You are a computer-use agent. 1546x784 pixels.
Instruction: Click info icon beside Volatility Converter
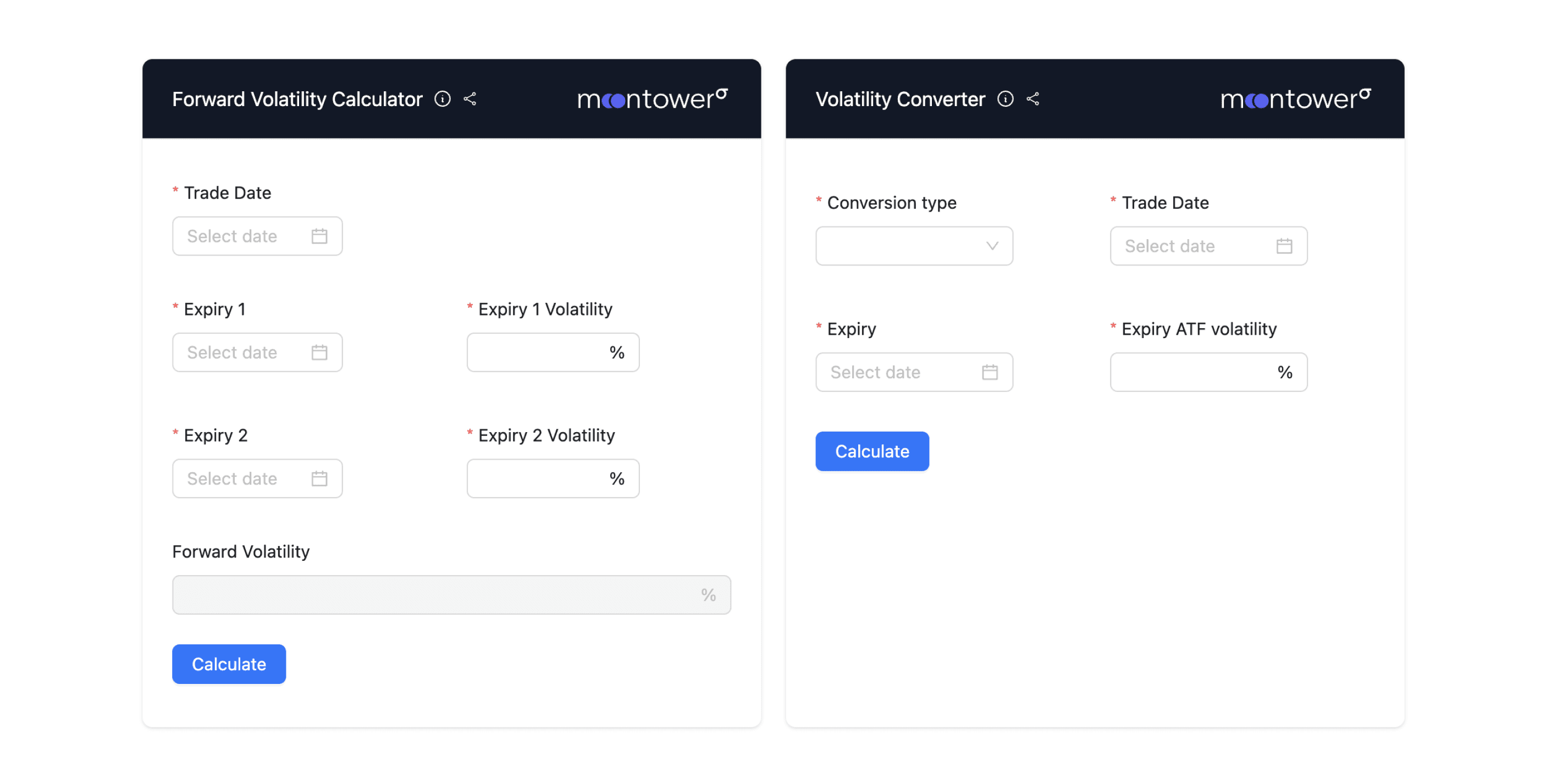(x=1005, y=99)
